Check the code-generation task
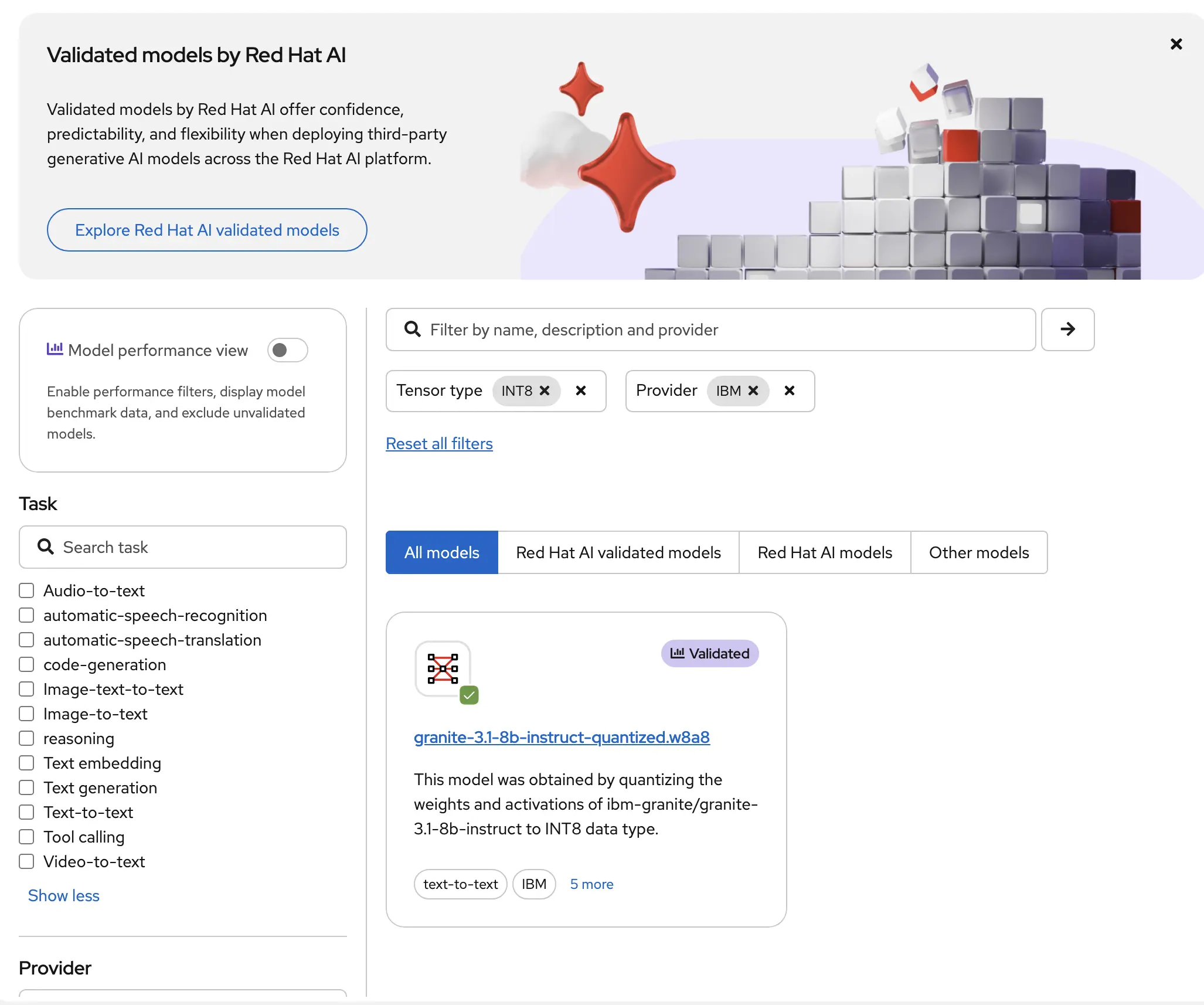The width and height of the screenshot is (1204, 1005). pyautogui.click(x=26, y=664)
